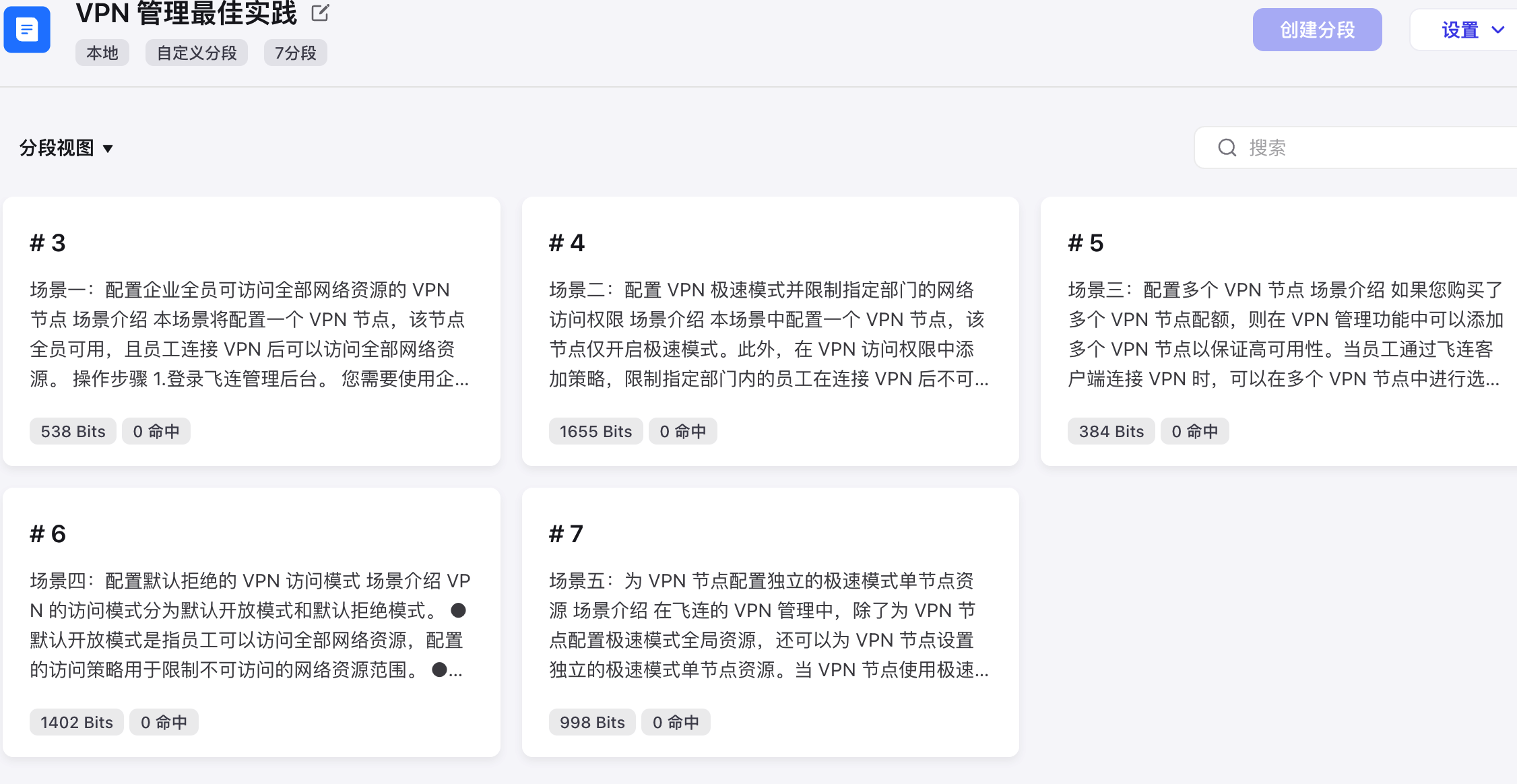Click the VPN 管理最佳实践 title

tap(186, 12)
